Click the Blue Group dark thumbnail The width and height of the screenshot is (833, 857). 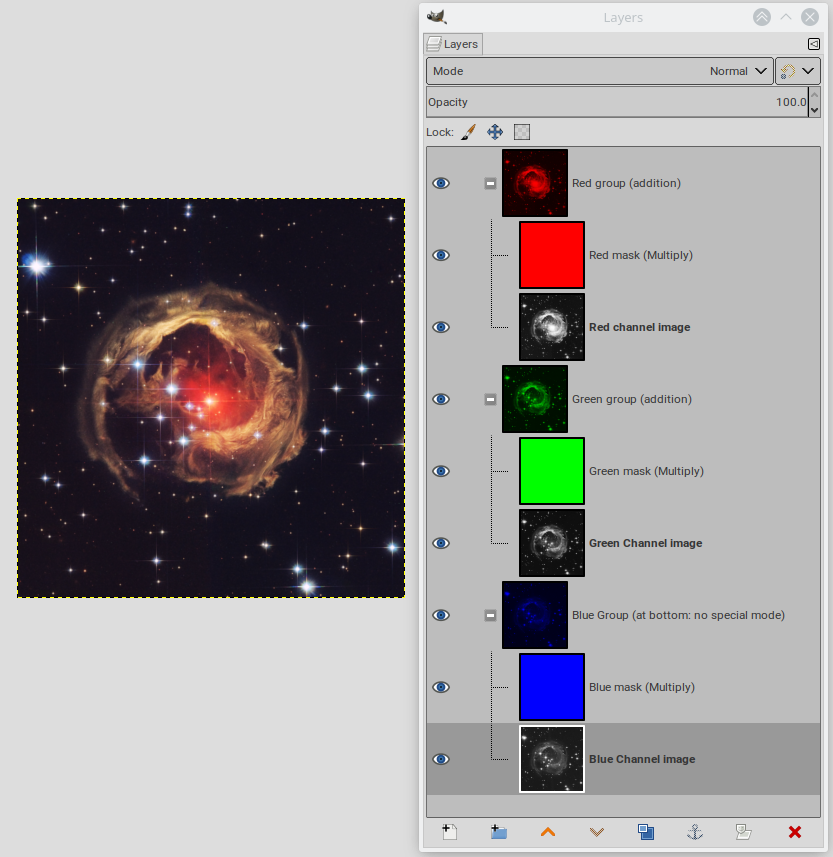pos(535,615)
